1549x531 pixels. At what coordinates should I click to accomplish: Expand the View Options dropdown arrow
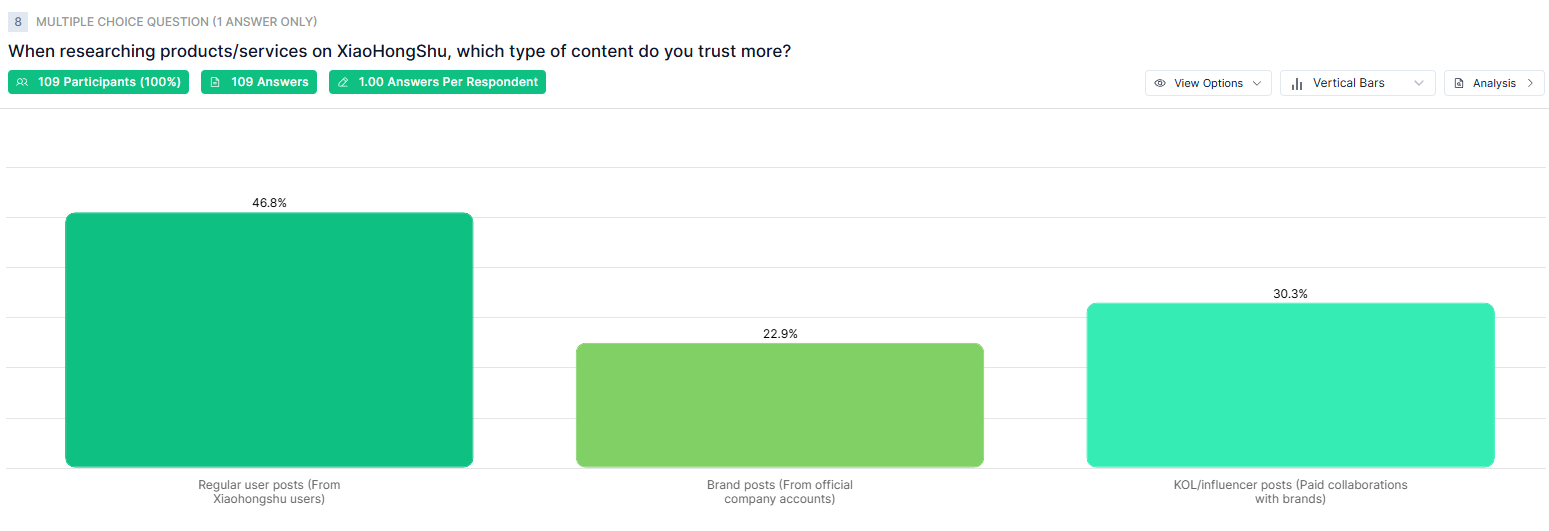tap(1257, 83)
